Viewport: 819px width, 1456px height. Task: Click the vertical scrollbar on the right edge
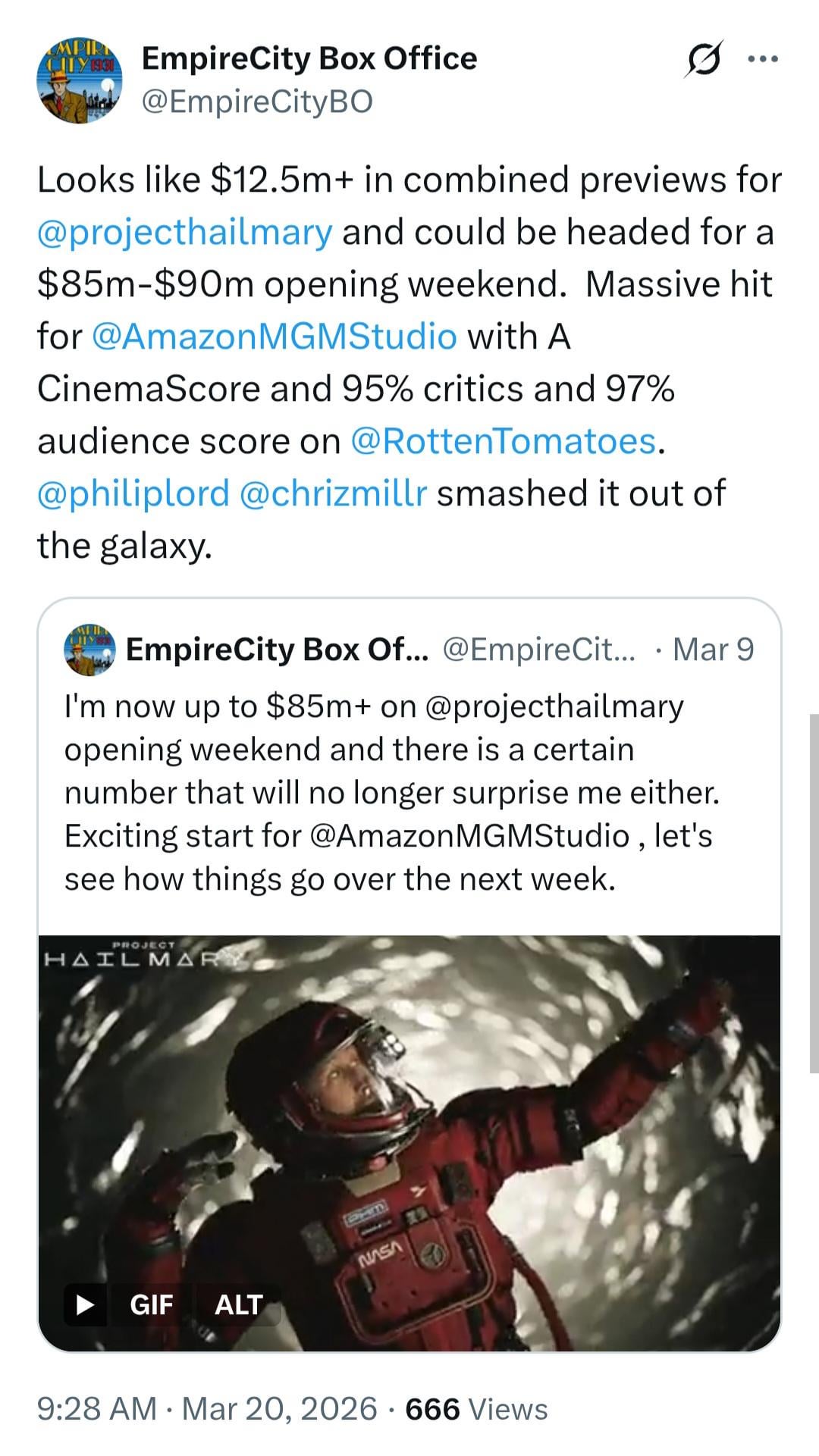coord(814,894)
